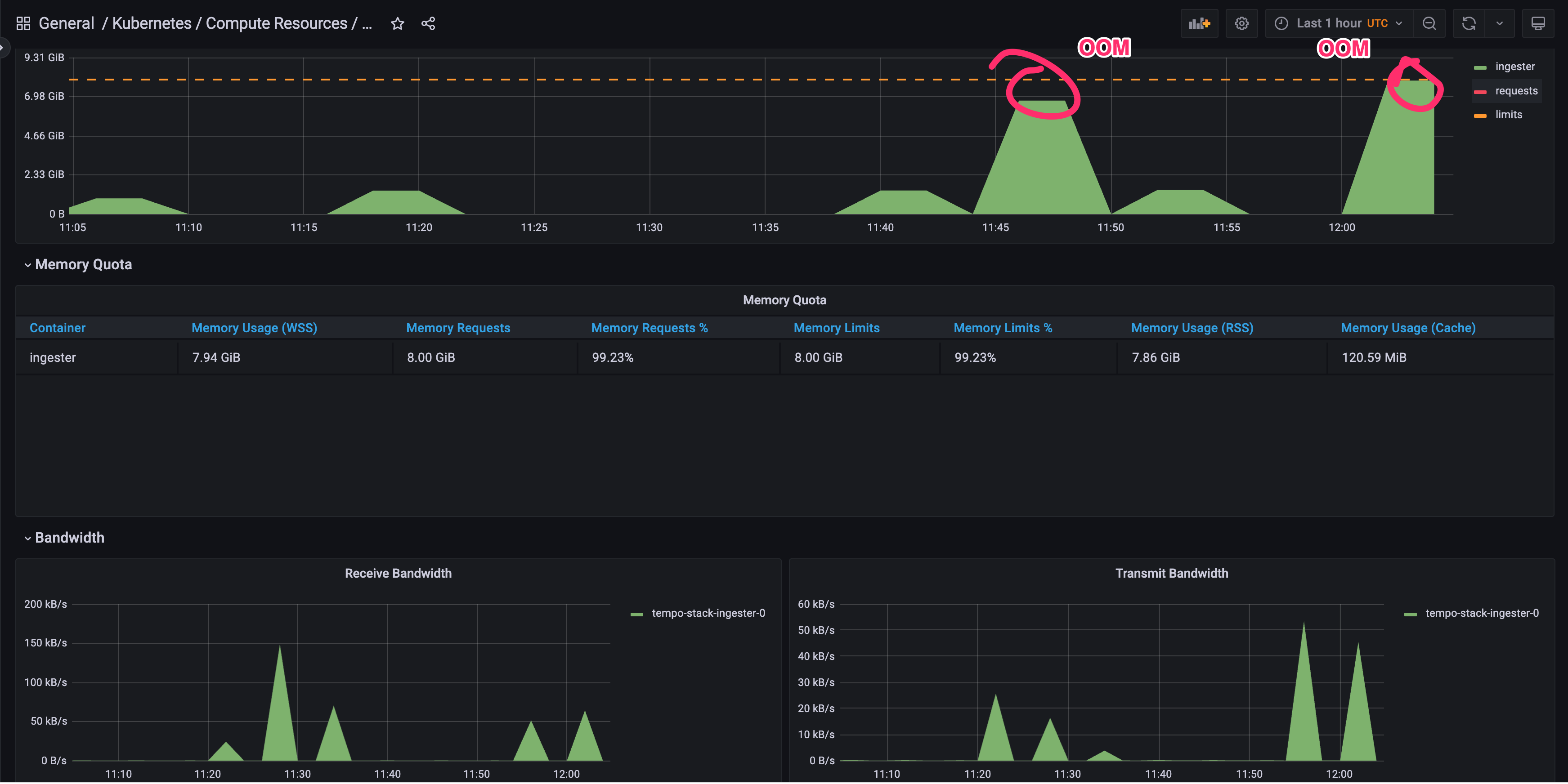The image size is (1568, 784).
Task: Sort table by Memory Usage (Cache) column
Action: [x=1408, y=328]
